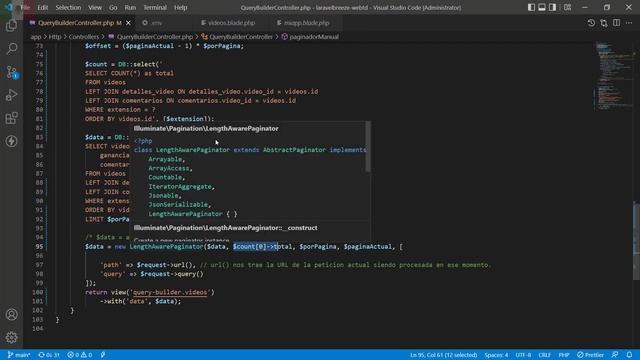This screenshot has width=640, height=360.
Task: Open the notifications bell icon
Action: click(629, 355)
